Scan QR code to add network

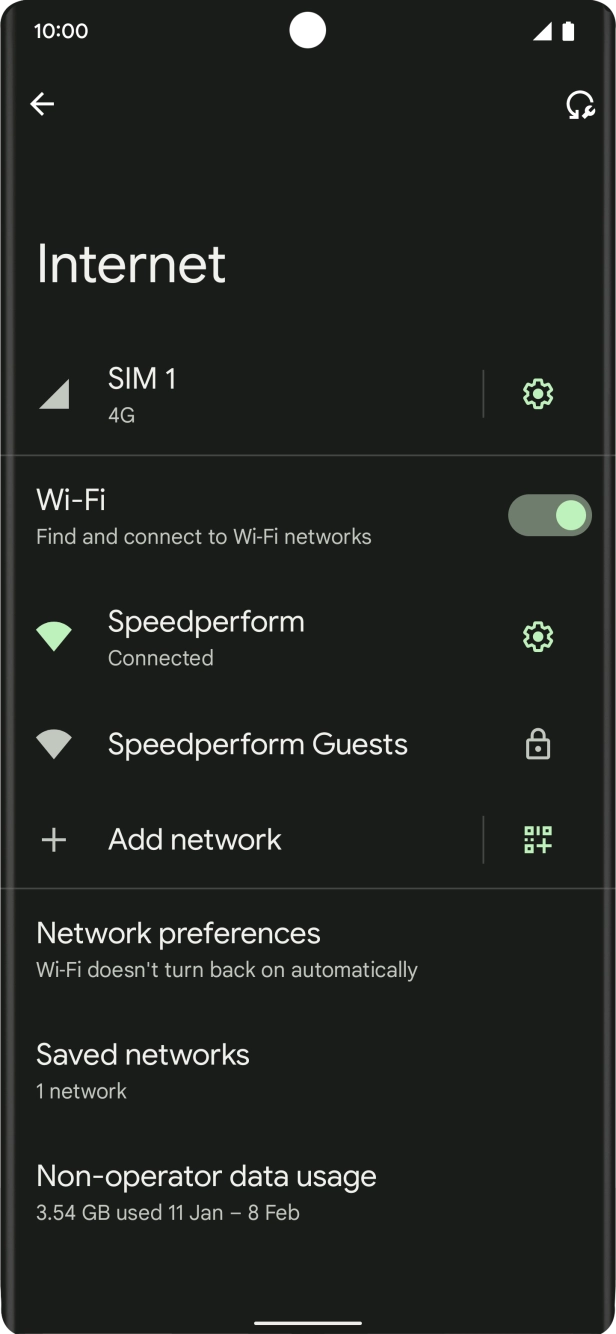538,840
